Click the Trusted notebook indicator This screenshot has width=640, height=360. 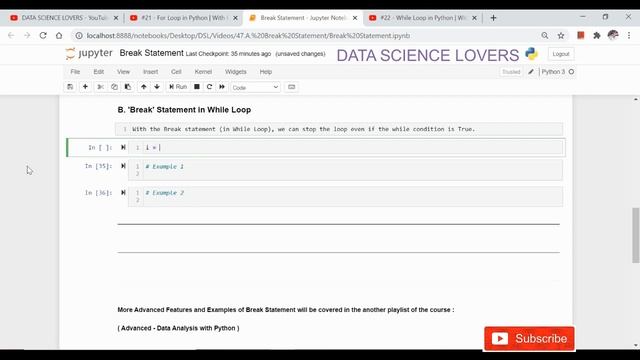tap(511, 72)
